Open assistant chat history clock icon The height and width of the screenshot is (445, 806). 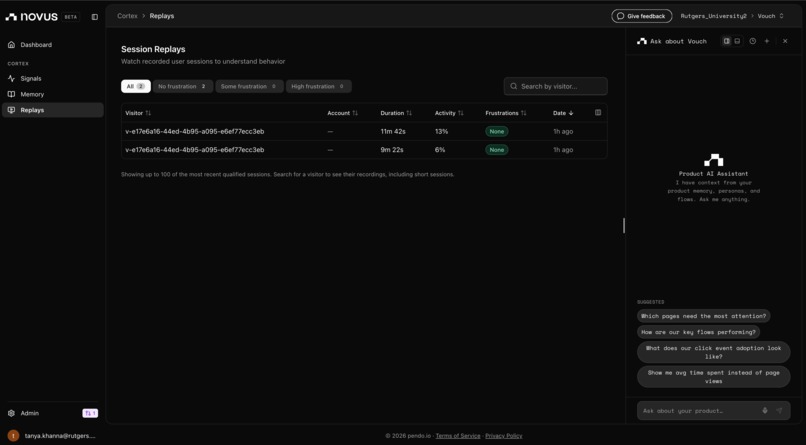tap(753, 41)
